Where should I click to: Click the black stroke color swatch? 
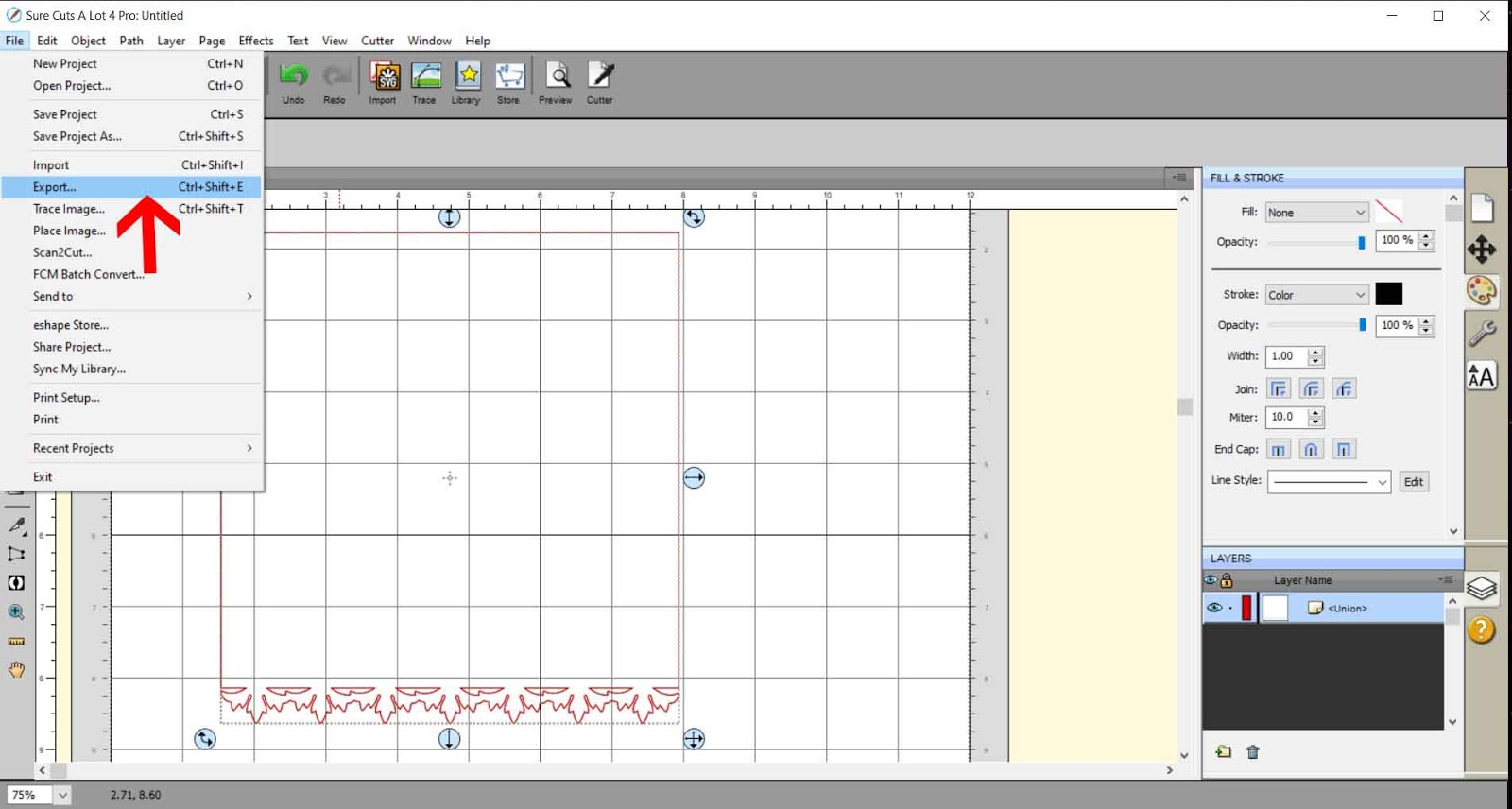pyautogui.click(x=1389, y=294)
